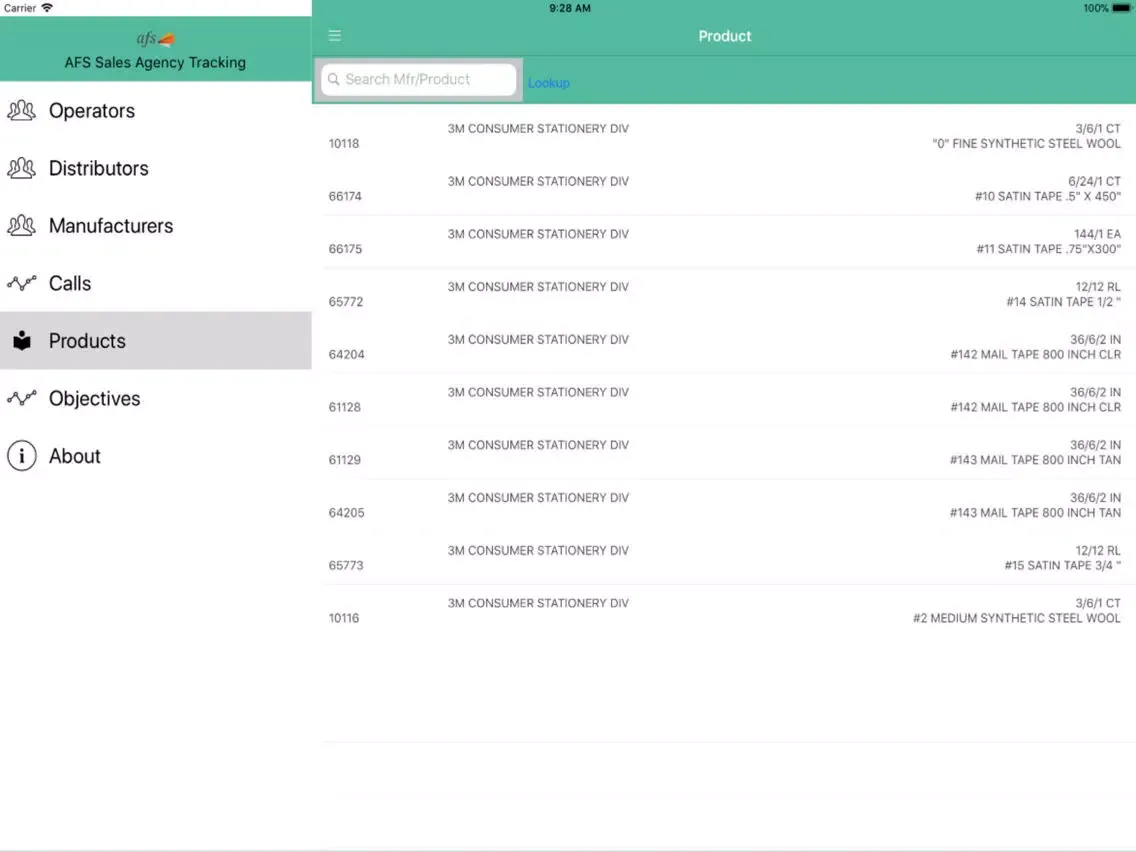Screen dimensions: 1136x852
Task: Open the Distributors menu item
Action: click(156, 168)
